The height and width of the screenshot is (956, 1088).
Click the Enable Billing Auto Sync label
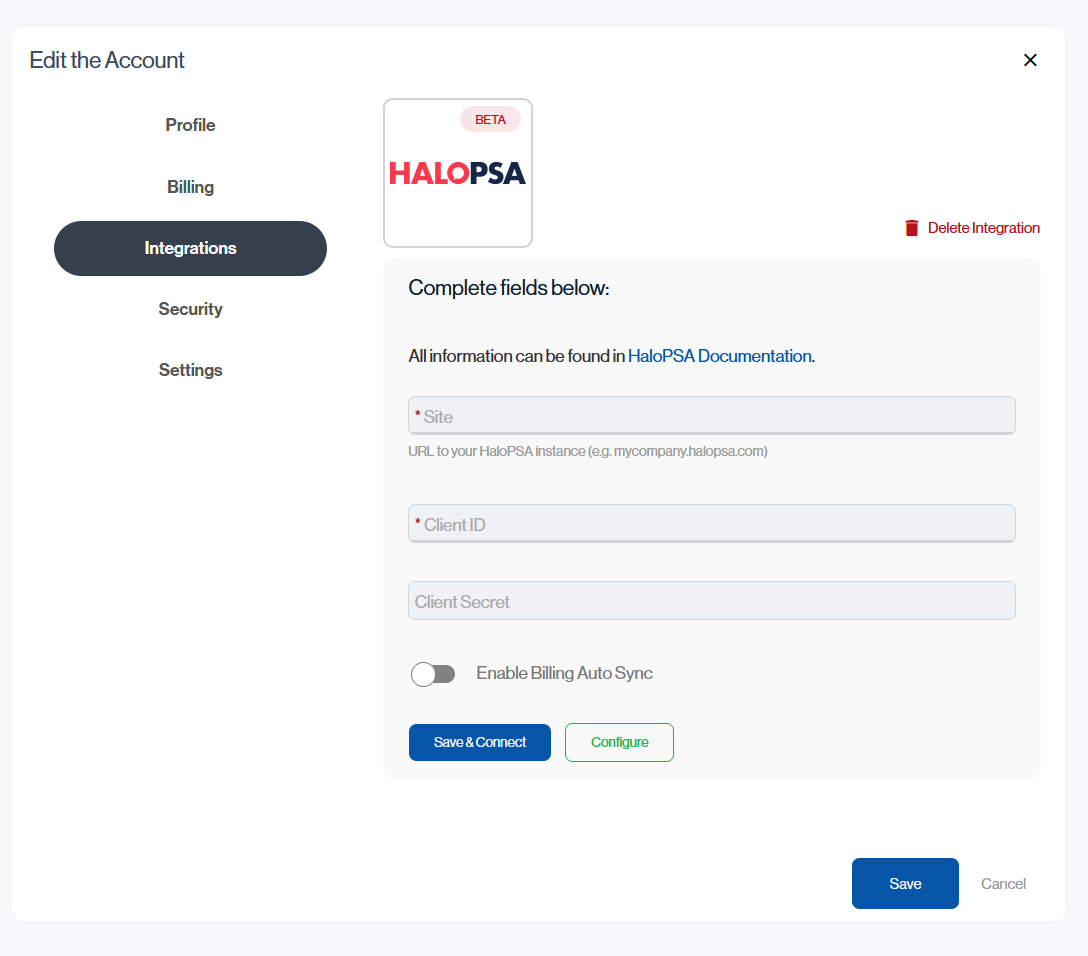pos(564,673)
